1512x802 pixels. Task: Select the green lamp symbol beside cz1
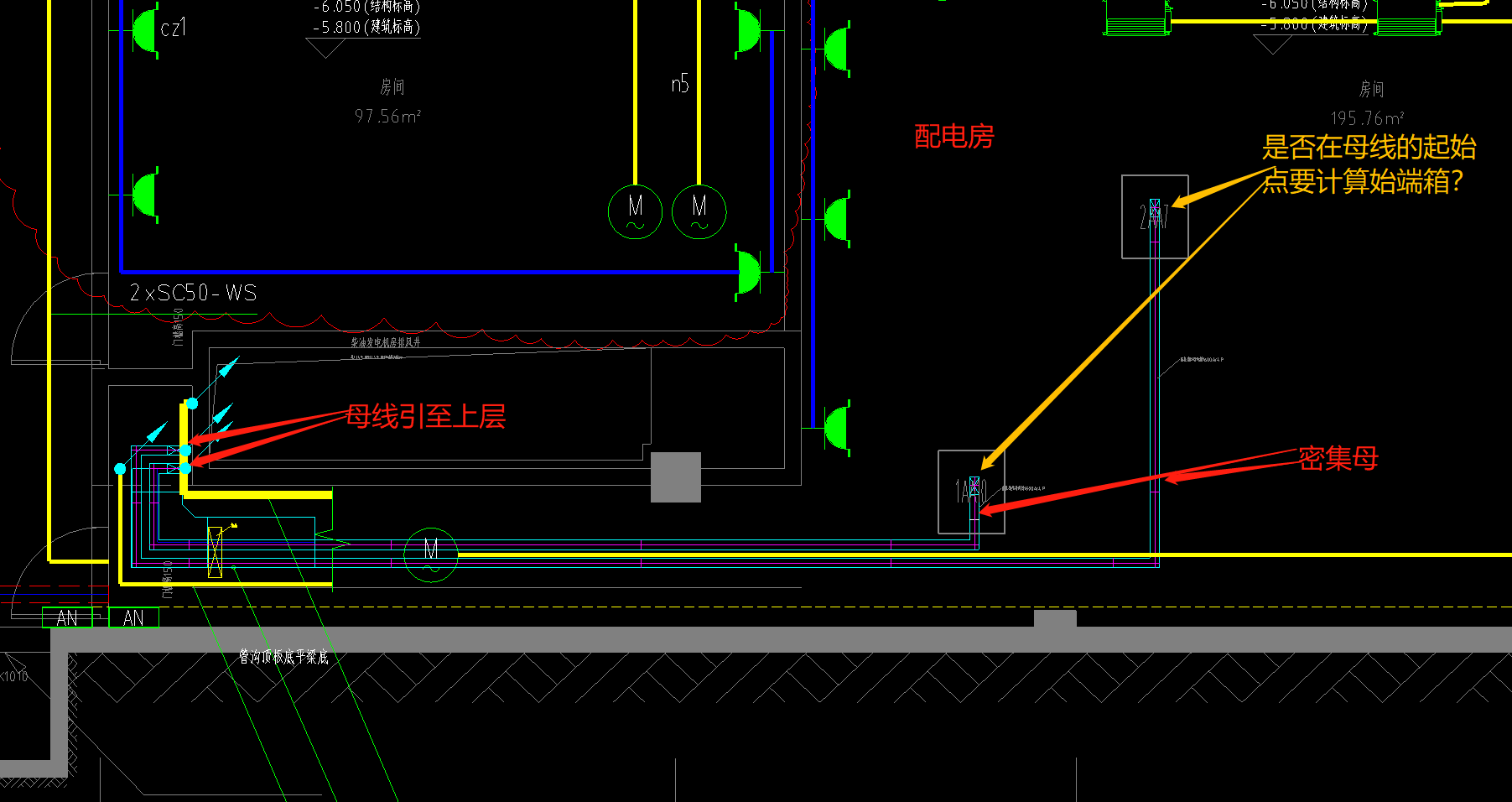[x=144, y=30]
